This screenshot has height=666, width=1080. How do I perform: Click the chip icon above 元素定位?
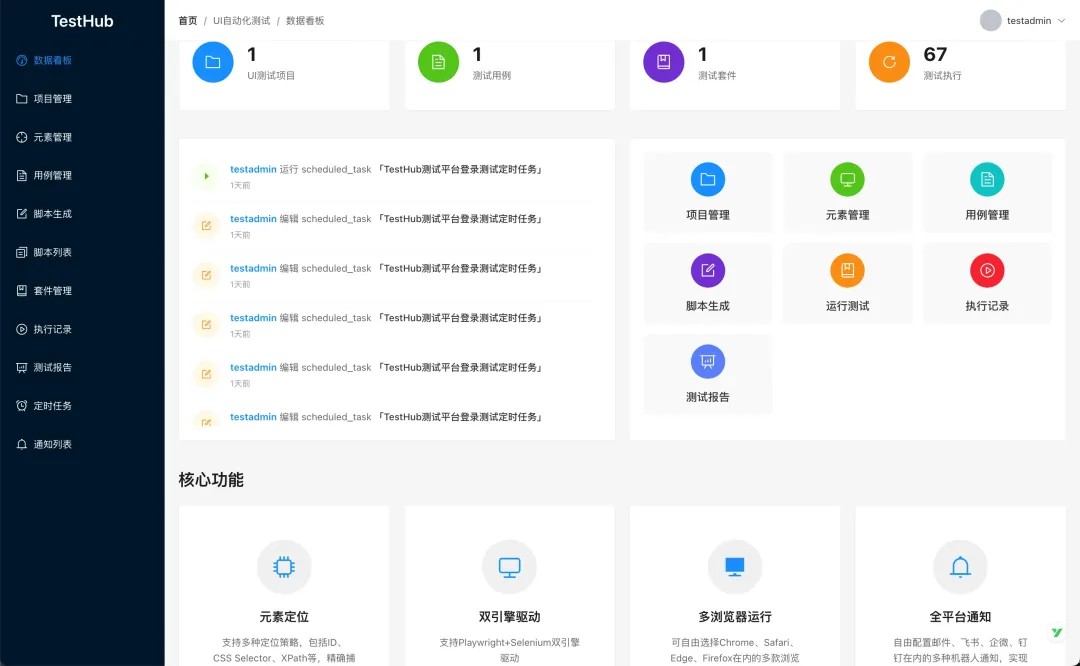tap(284, 566)
